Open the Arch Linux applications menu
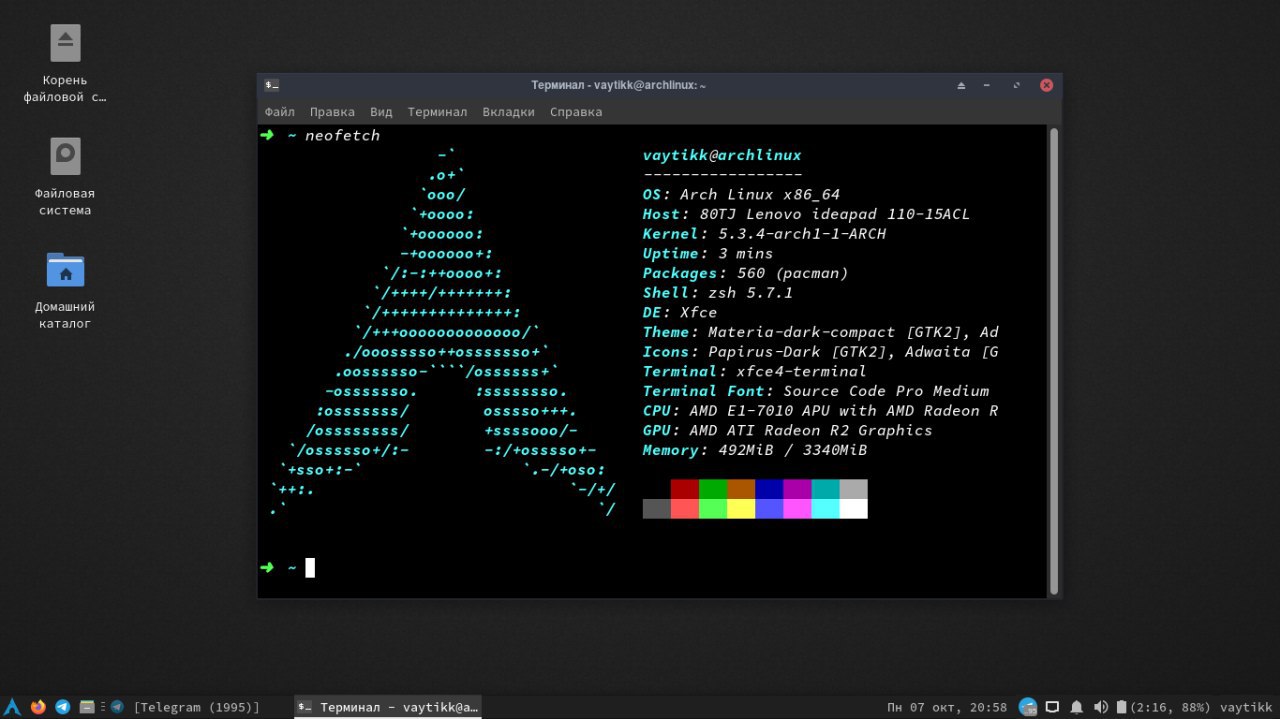The height and width of the screenshot is (719, 1280). [12, 707]
